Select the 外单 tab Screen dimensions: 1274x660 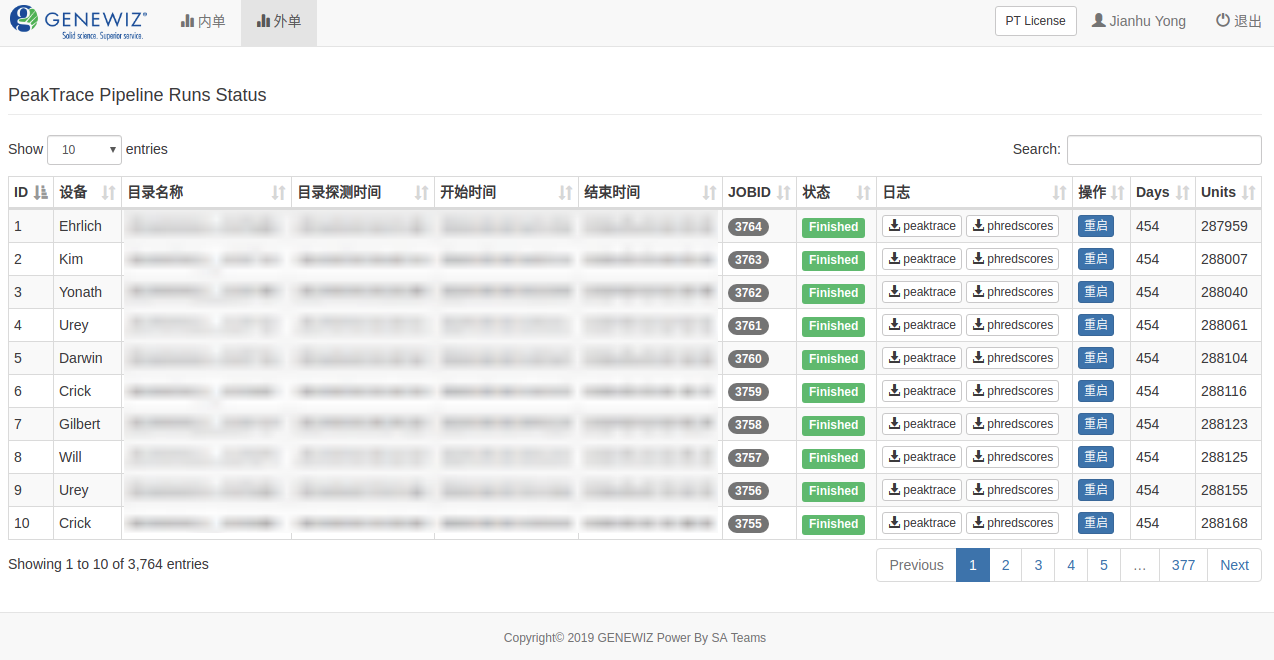[x=279, y=20]
